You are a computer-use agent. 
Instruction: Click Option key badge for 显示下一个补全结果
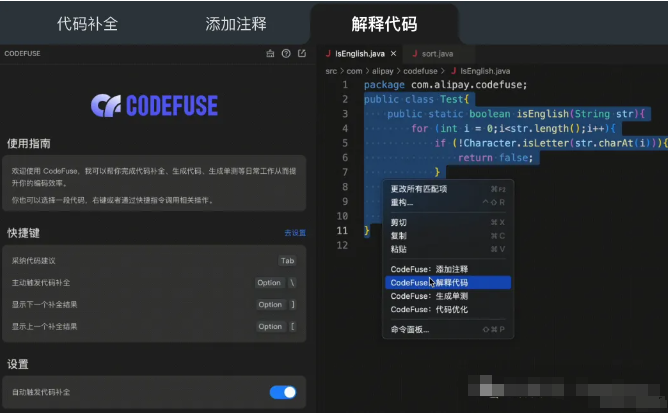pos(270,304)
